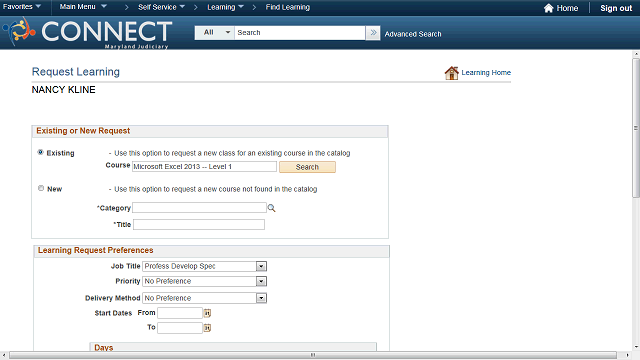Click the Learning Home house icon
The image size is (640, 360).
pos(451,73)
